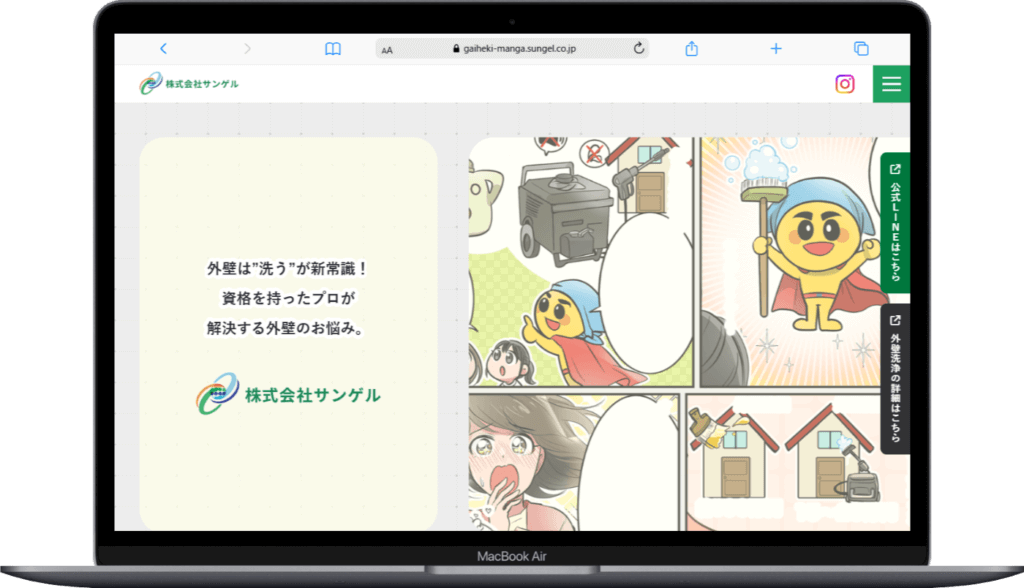Open the Instagram icon in the header
Image resolution: width=1024 pixels, height=588 pixels.
click(x=845, y=84)
